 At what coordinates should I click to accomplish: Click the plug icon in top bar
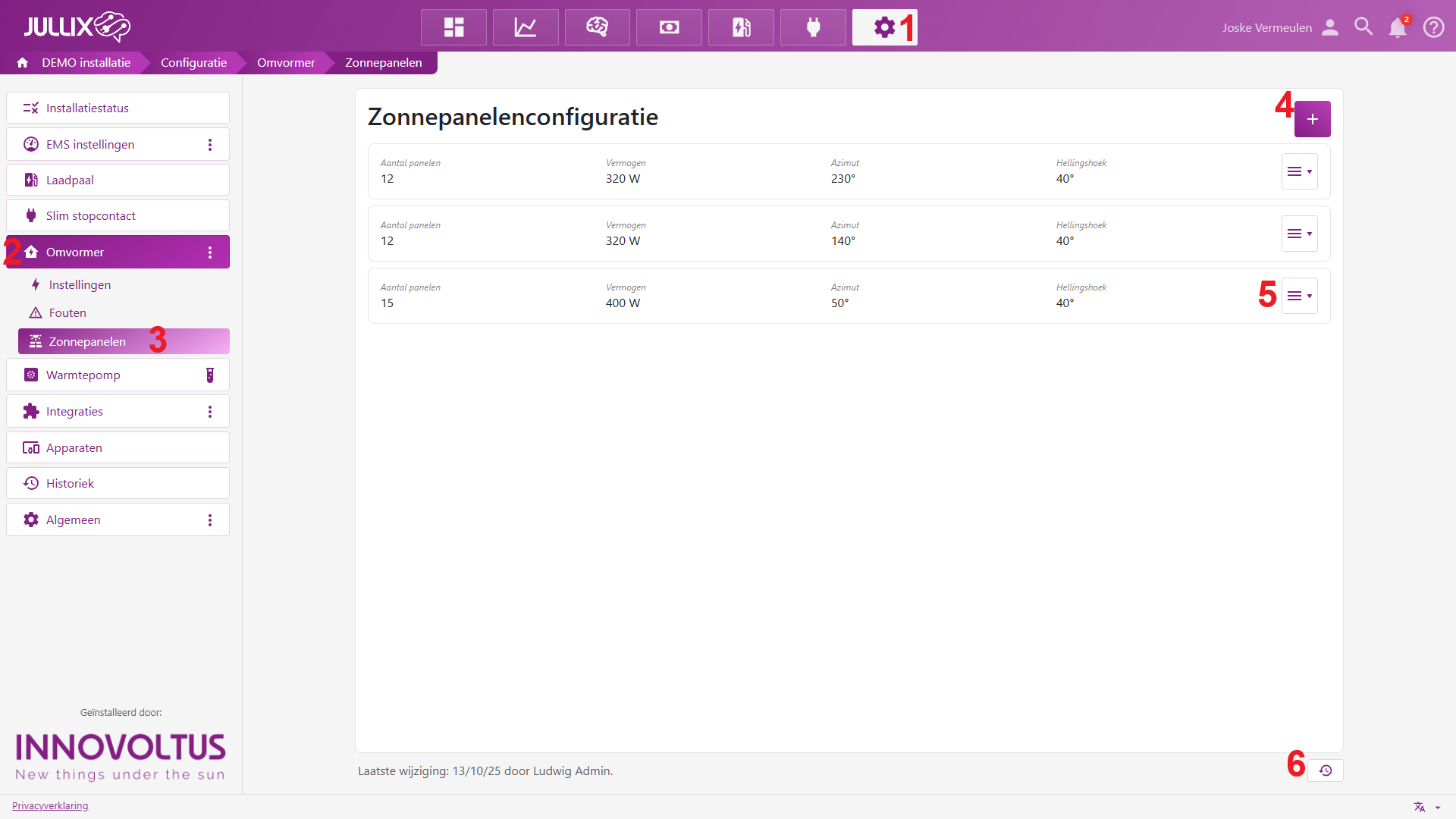(813, 27)
